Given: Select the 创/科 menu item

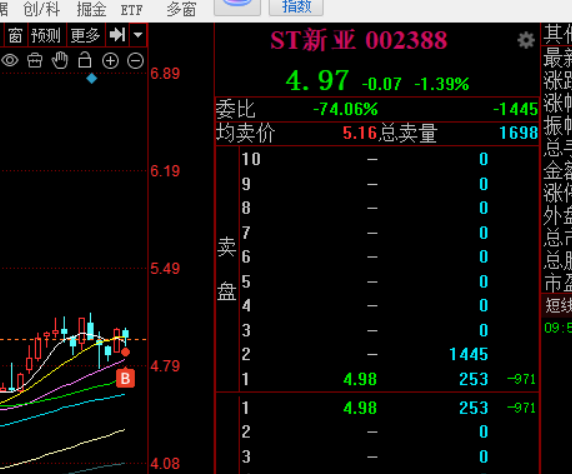Looking at the screenshot, I should [42, 9].
